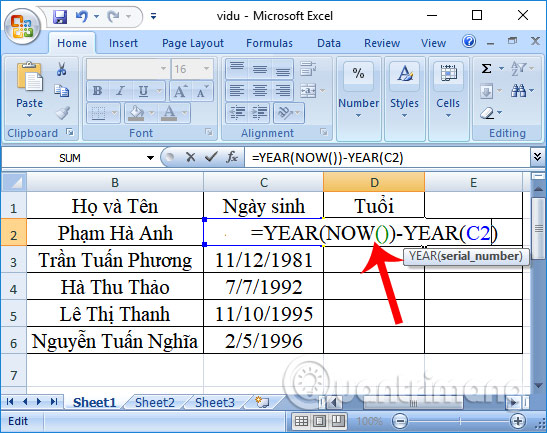
Task: Customize Quick Access Toolbar dropdown
Action: pyautogui.click(x=153, y=16)
